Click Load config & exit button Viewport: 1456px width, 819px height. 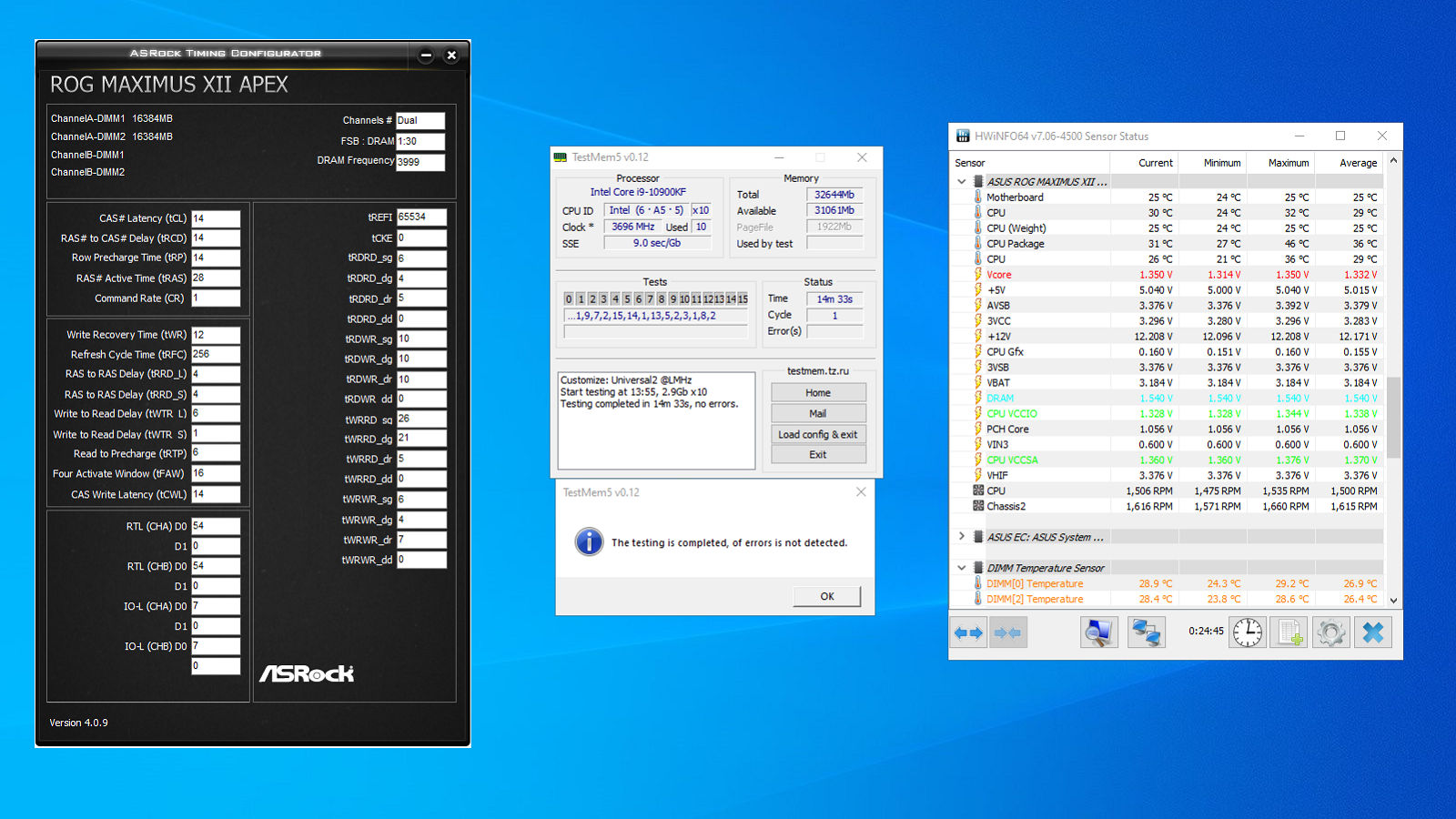tap(817, 434)
